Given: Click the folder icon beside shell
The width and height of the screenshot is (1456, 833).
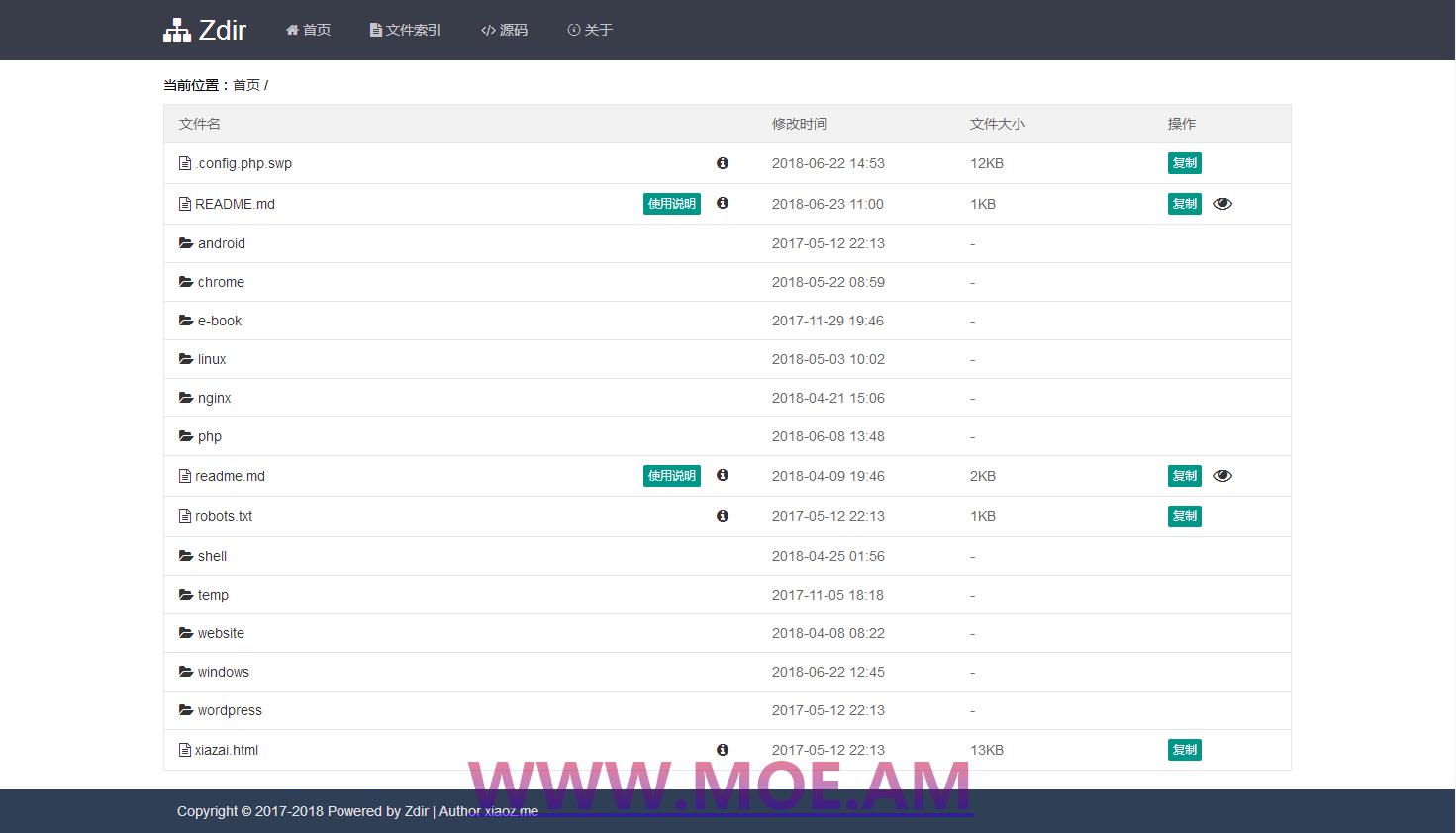Looking at the screenshot, I should tap(186, 556).
